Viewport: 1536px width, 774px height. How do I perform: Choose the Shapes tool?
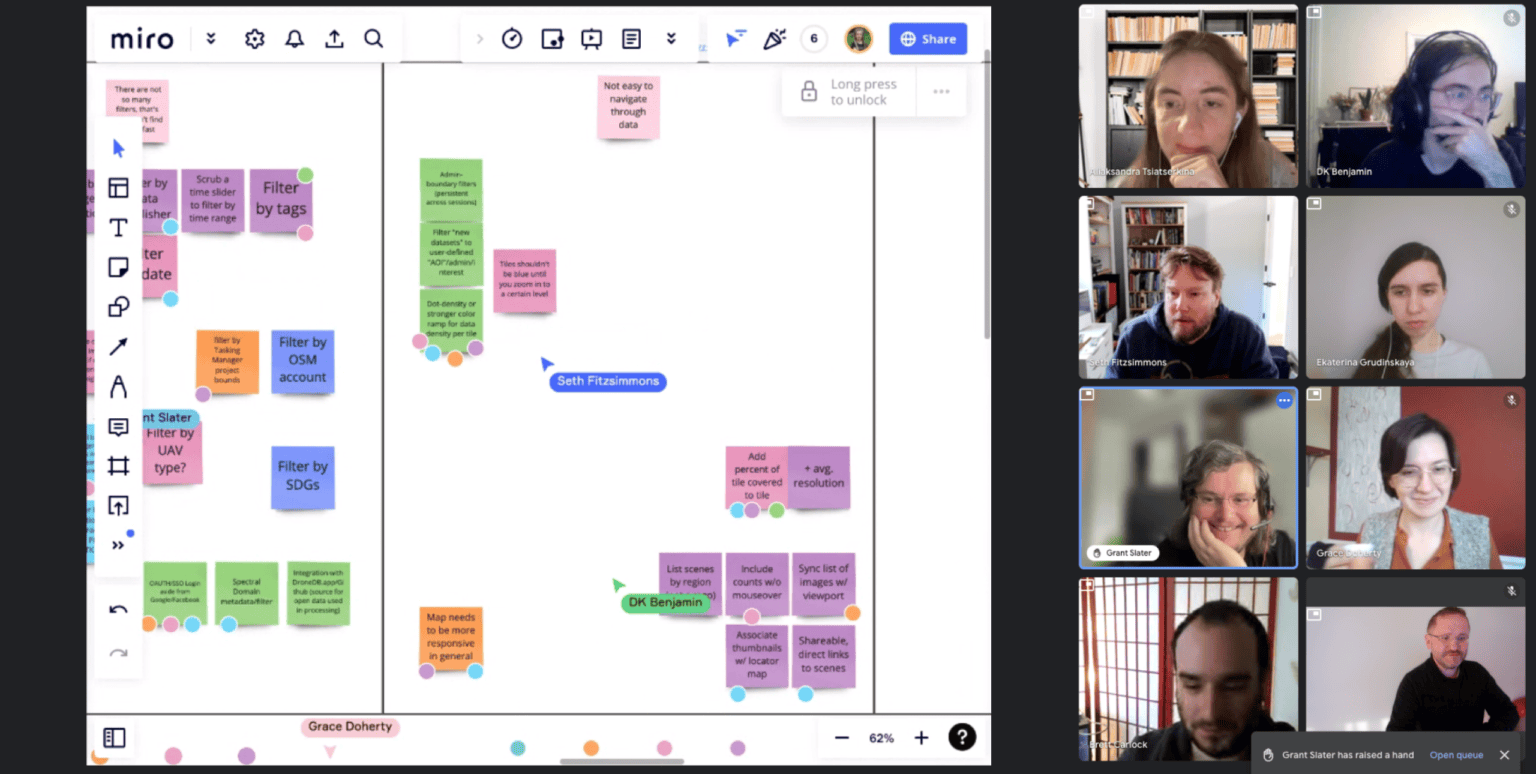tap(118, 307)
